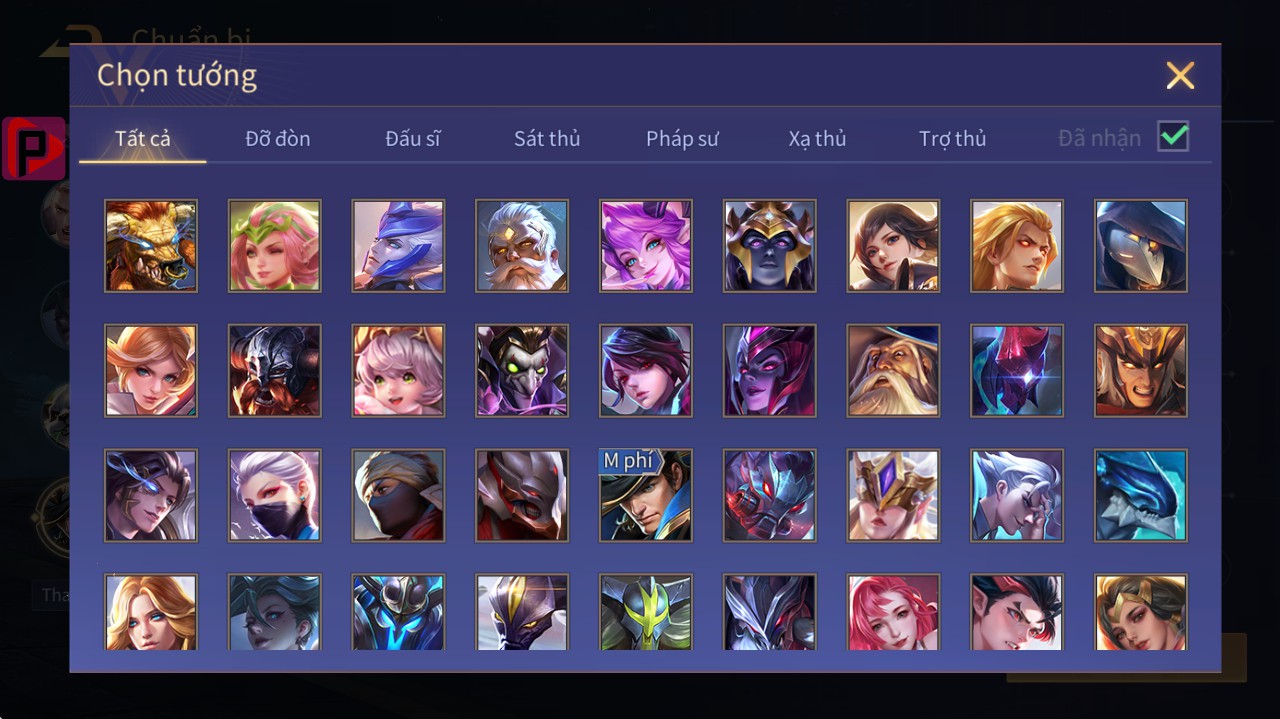Close the Chọn tướng dialog

tap(1180, 75)
